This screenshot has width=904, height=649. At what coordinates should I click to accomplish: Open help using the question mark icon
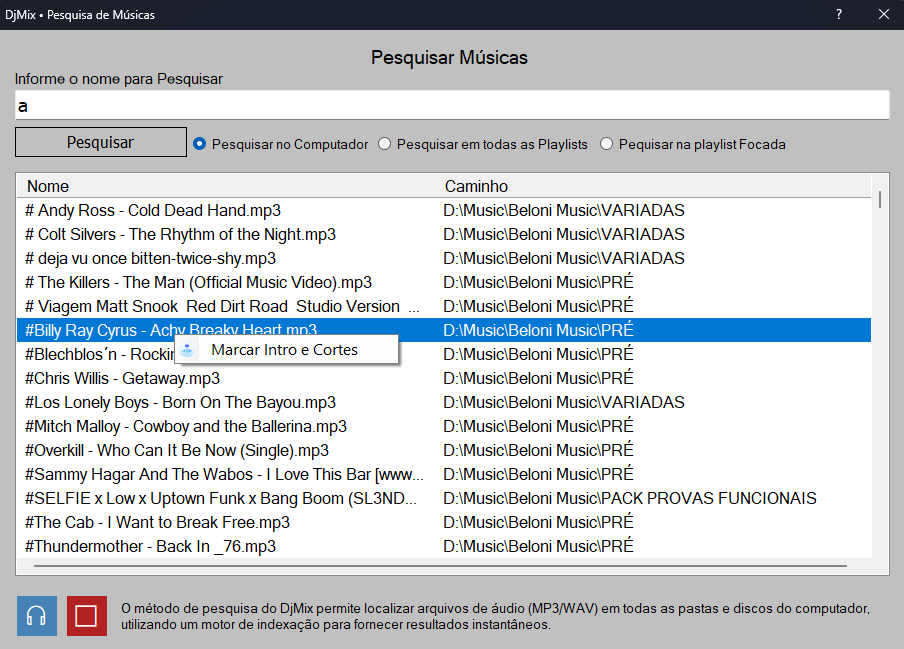point(838,14)
